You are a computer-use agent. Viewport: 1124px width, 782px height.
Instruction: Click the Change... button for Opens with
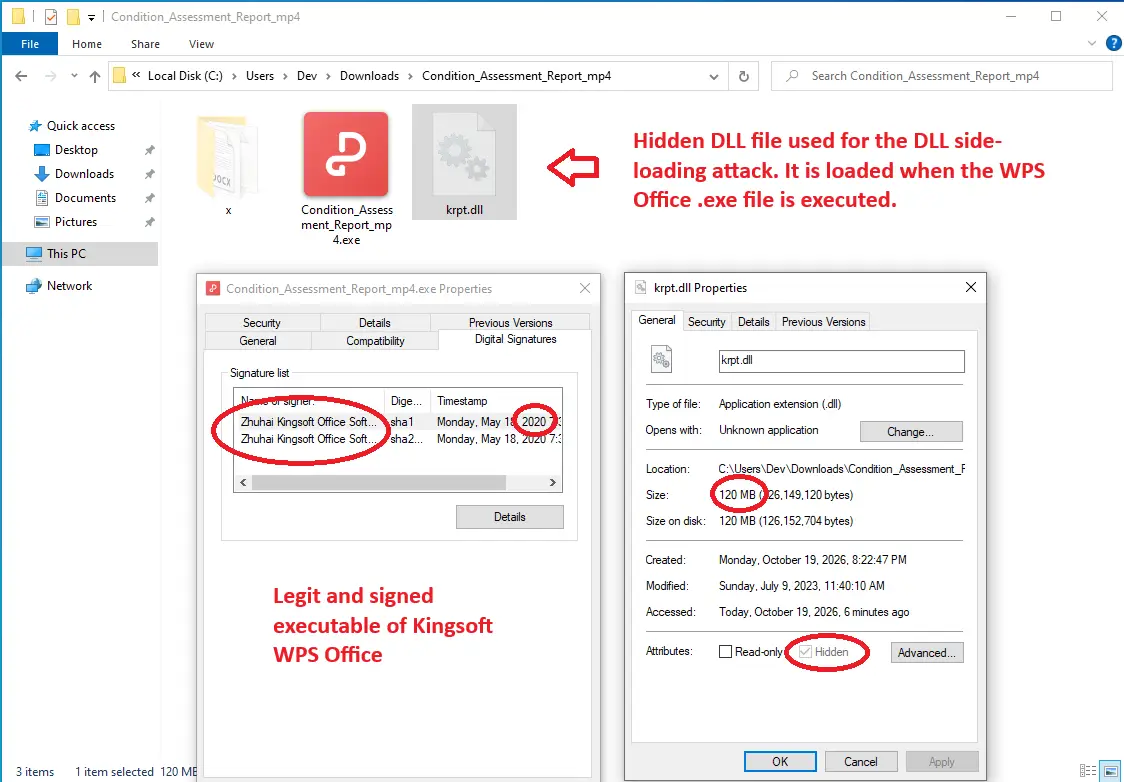pos(910,431)
